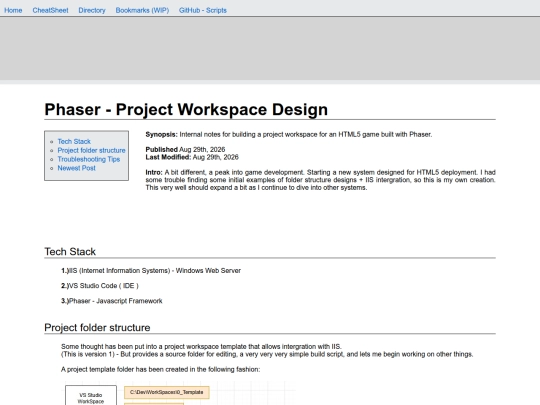The width and height of the screenshot is (540, 405).
Task: Click the C:\Dev\WorkSpaces\0_Template diagram label
Action: [167, 392]
